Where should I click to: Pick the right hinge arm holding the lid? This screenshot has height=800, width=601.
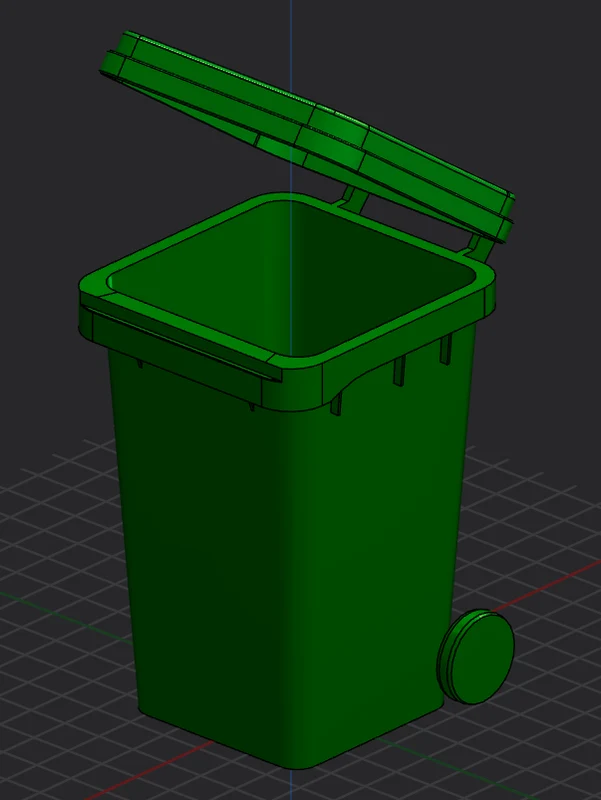pyautogui.click(x=480, y=247)
